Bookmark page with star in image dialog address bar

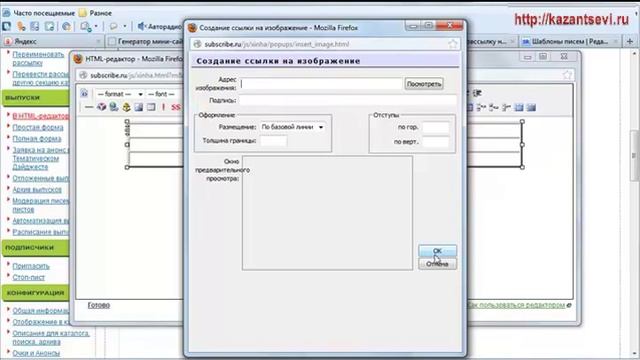(x=453, y=44)
